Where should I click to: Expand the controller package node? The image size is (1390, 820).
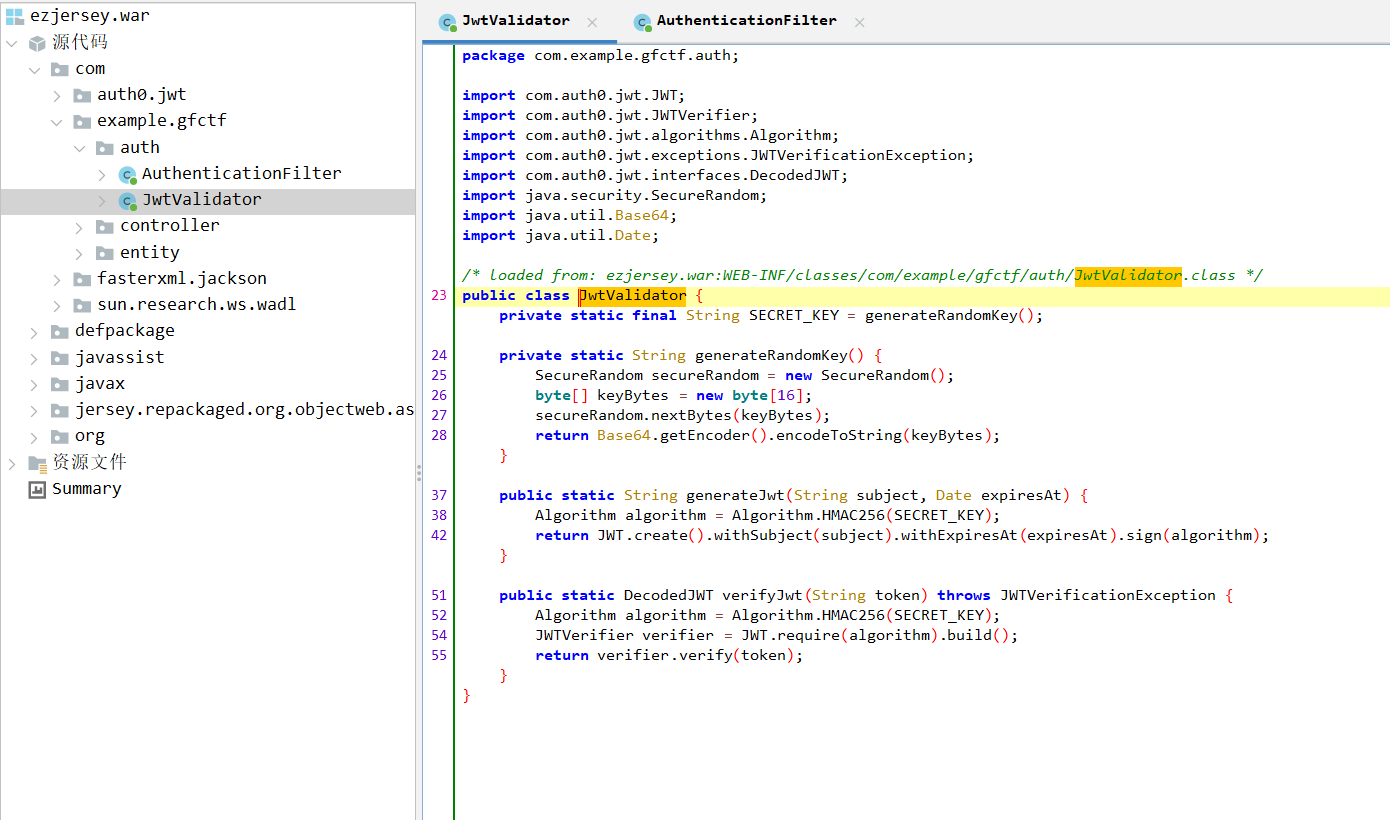(x=79, y=227)
